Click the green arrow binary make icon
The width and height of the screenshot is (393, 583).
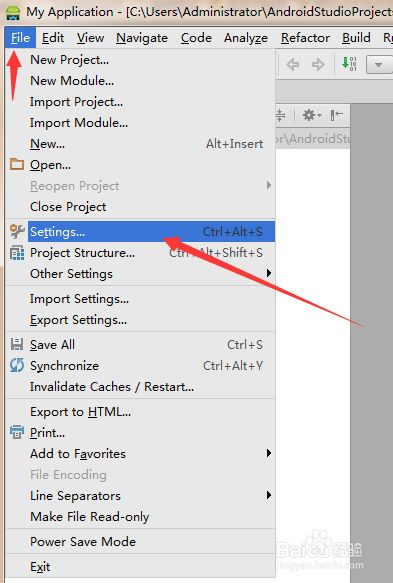click(x=349, y=64)
